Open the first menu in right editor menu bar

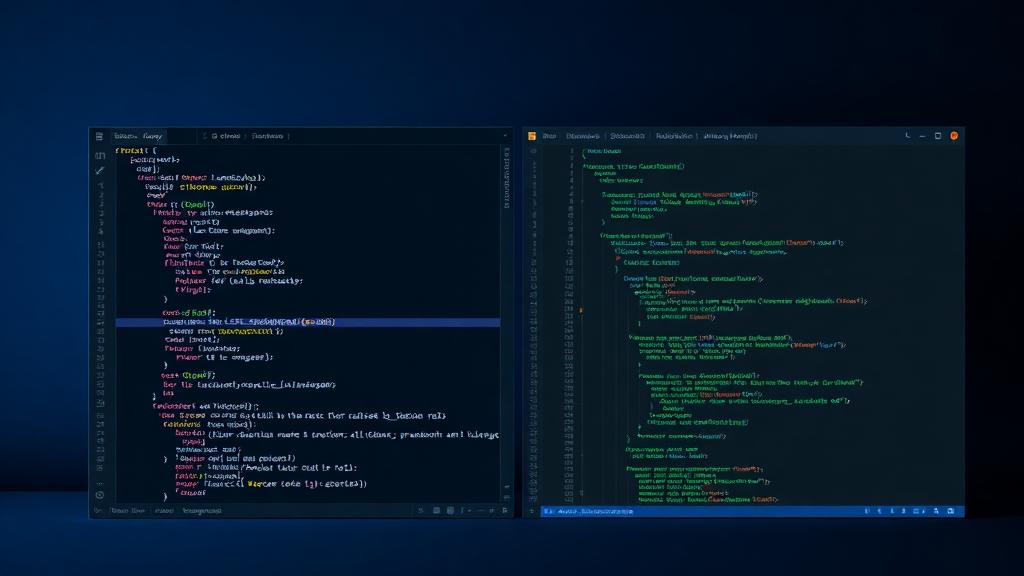549,136
